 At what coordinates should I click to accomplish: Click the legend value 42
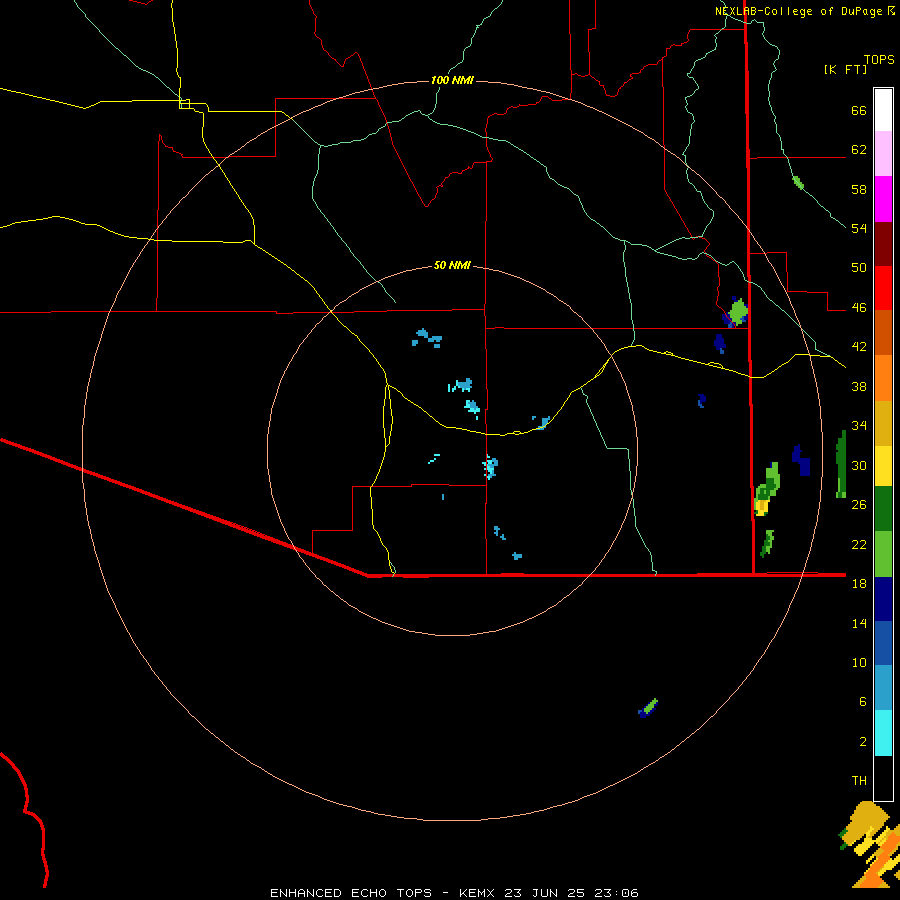tap(859, 347)
